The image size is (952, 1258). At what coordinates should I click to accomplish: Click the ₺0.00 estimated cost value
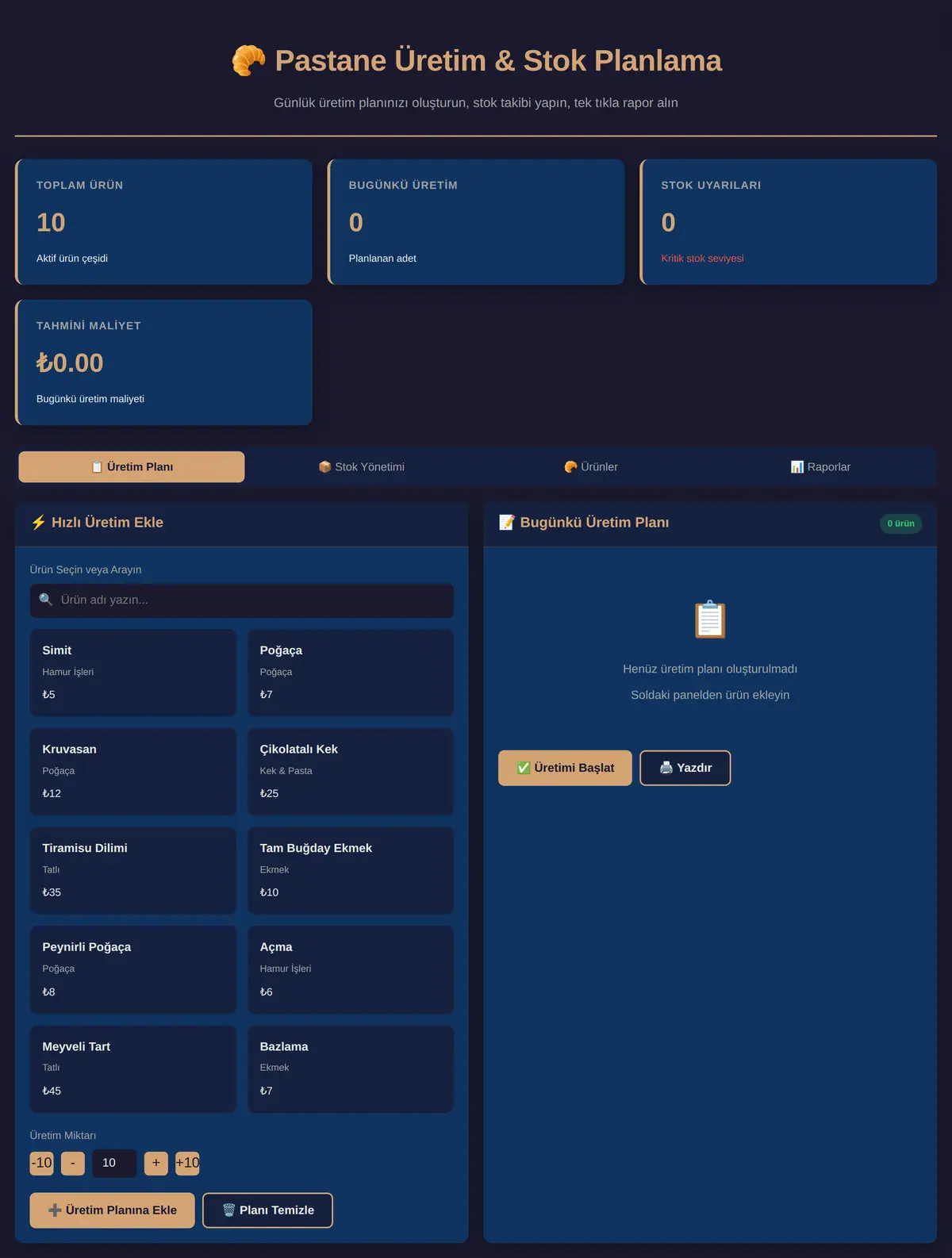tap(70, 363)
